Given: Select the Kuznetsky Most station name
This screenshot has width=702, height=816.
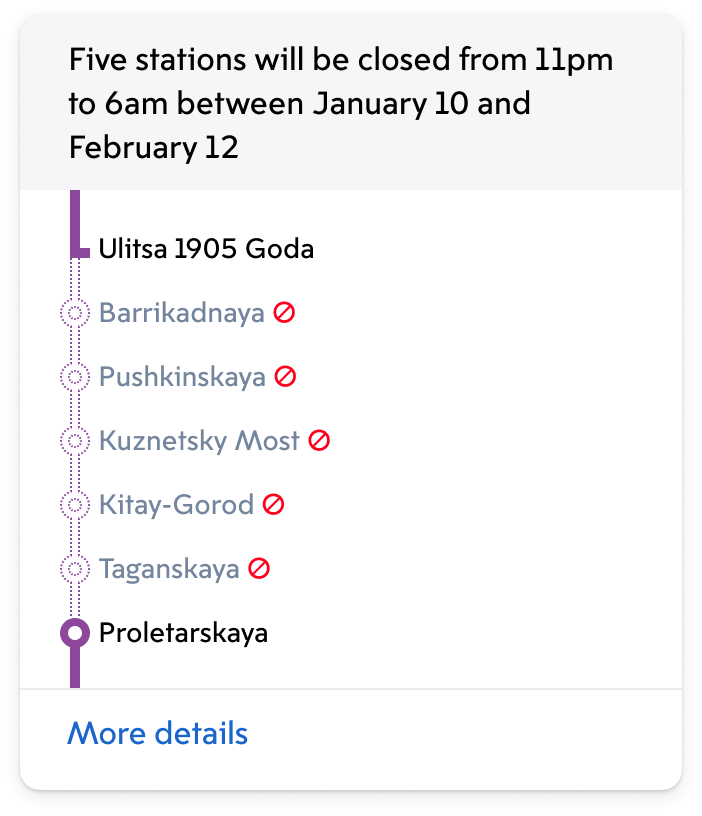Looking at the screenshot, I should 199,441.
